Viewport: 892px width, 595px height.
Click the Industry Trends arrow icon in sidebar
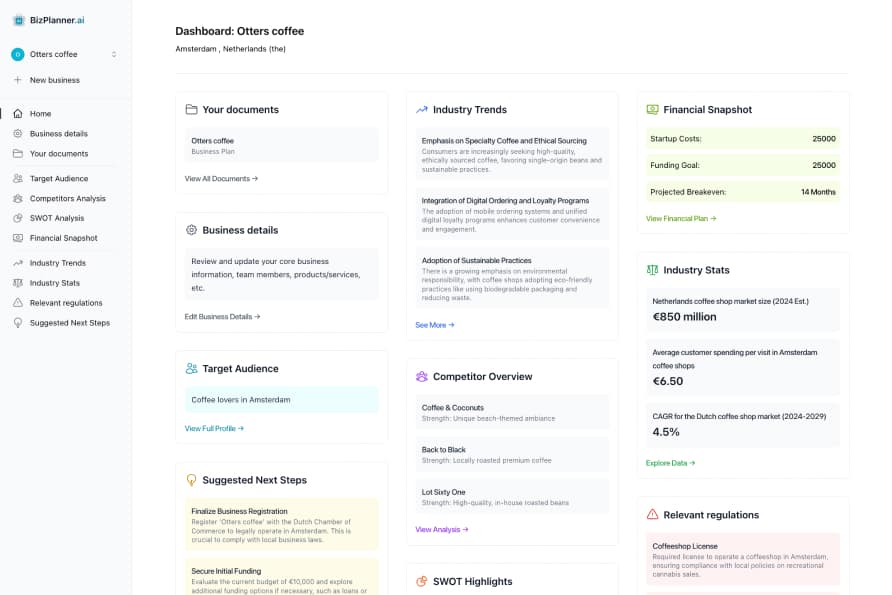tap(18, 262)
